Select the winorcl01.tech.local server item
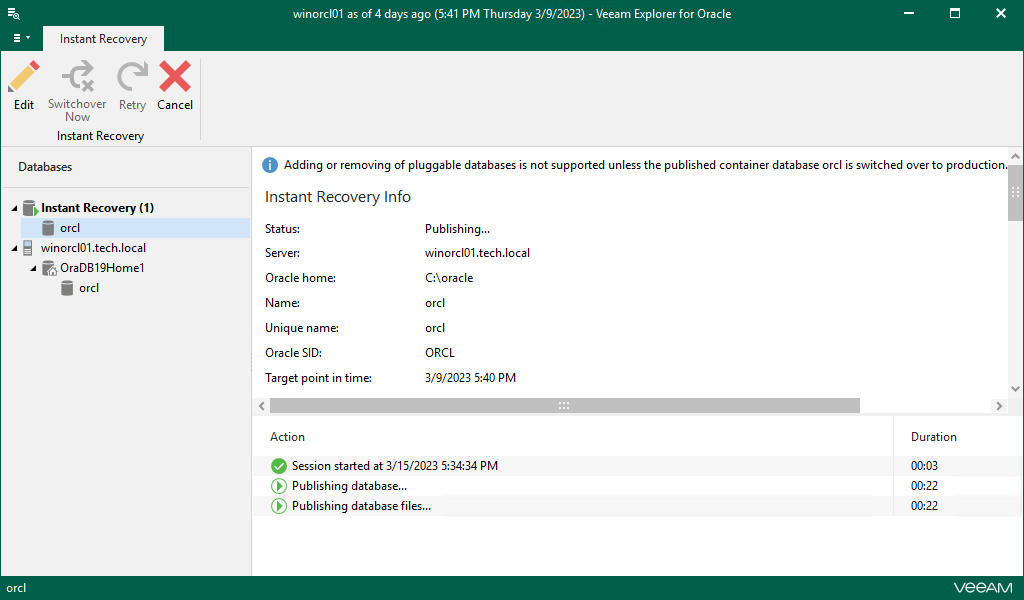This screenshot has width=1024, height=600. pyautogui.click(x=93, y=248)
